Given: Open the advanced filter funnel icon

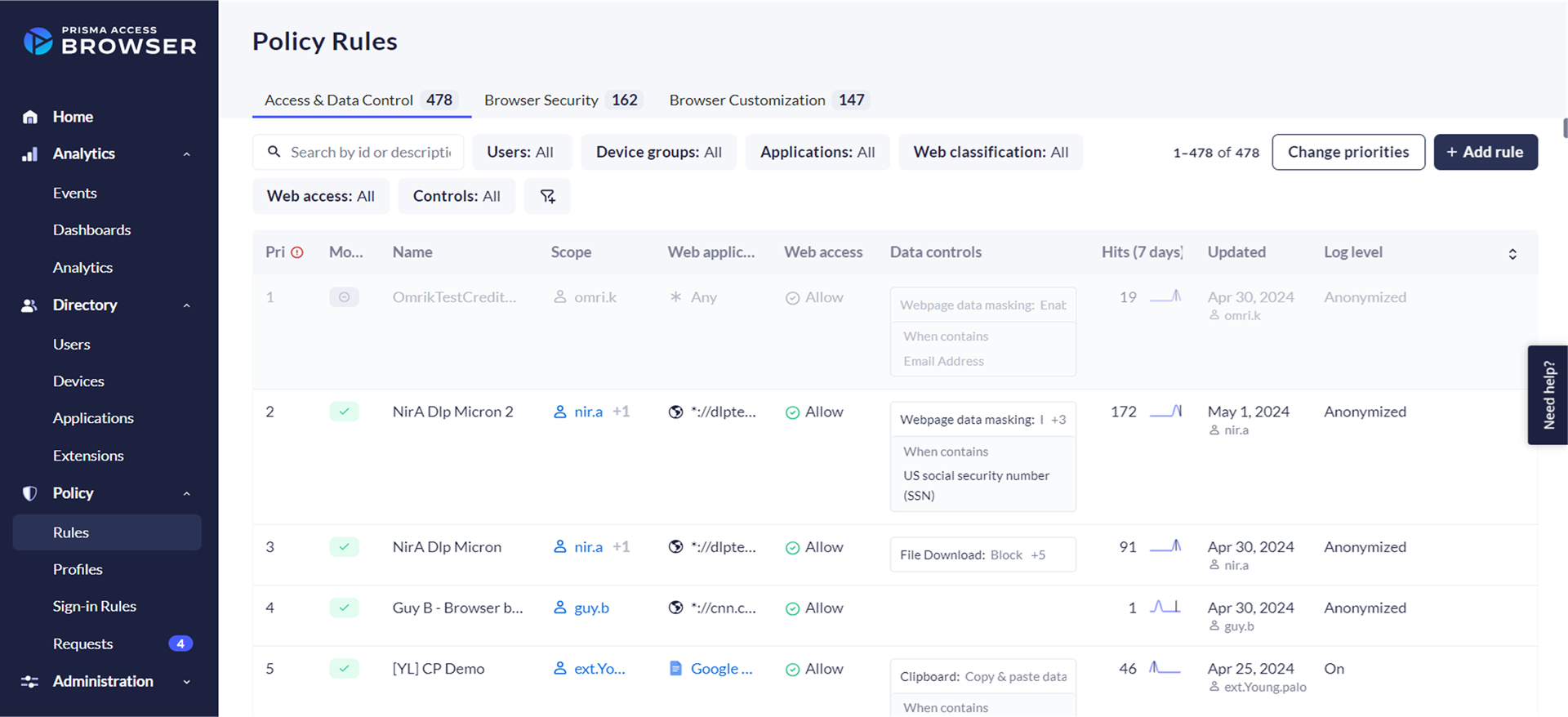Looking at the screenshot, I should pyautogui.click(x=547, y=196).
